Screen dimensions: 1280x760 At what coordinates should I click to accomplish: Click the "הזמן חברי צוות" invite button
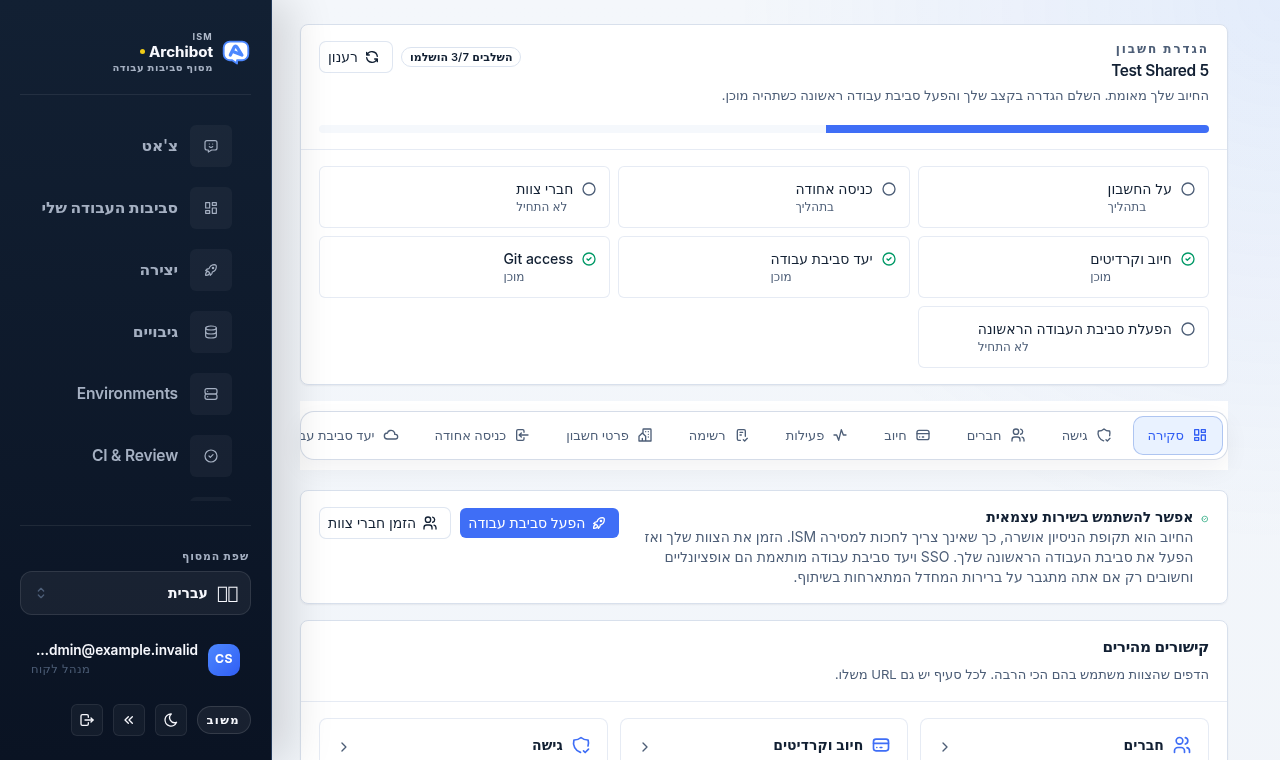385,523
